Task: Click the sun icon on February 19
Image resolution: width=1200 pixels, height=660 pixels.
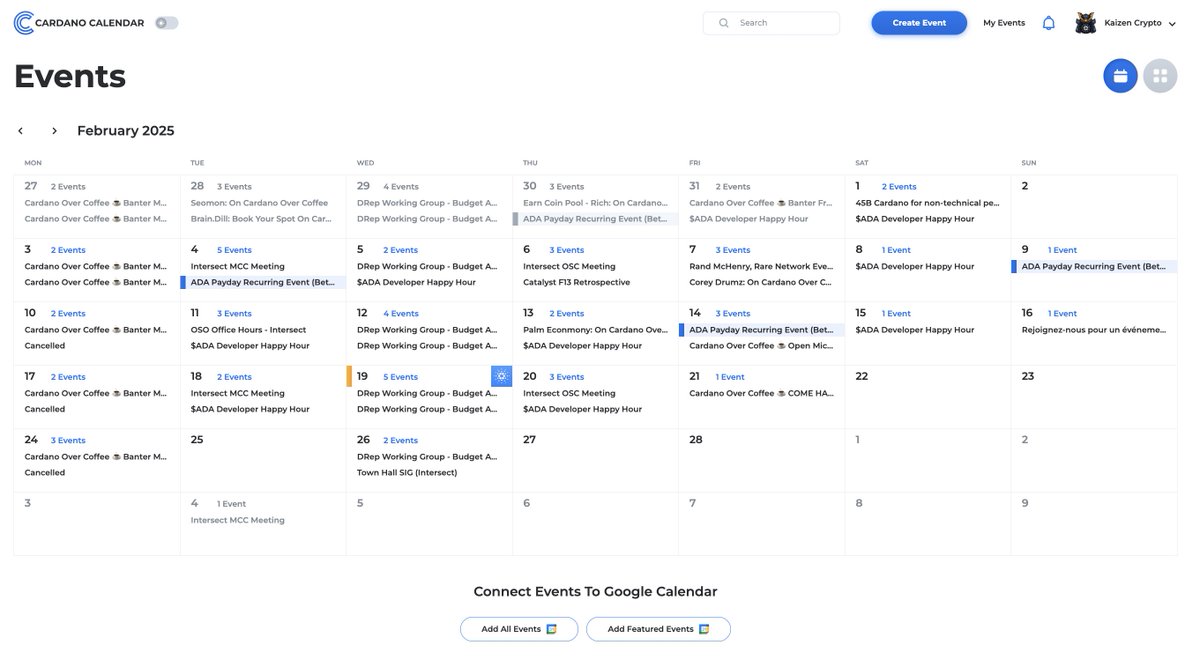Action: click(x=501, y=376)
